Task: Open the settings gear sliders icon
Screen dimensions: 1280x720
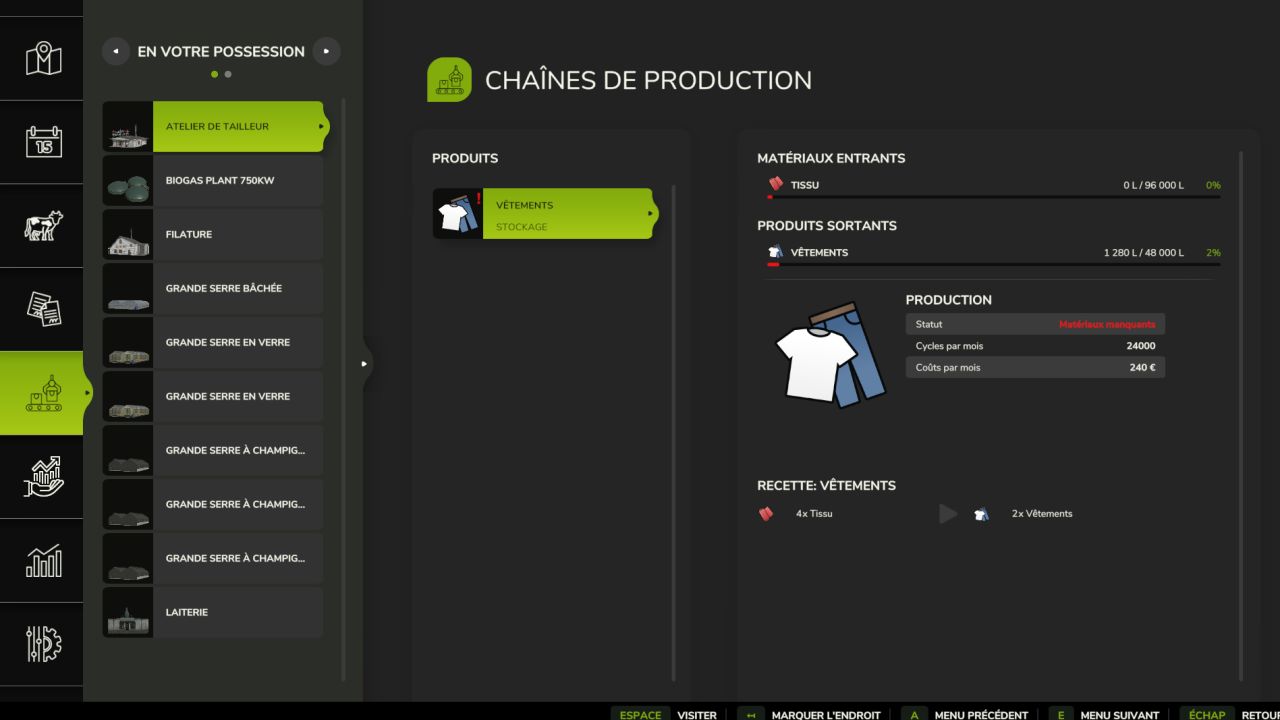Action: pyautogui.click(x=43, y=644)
